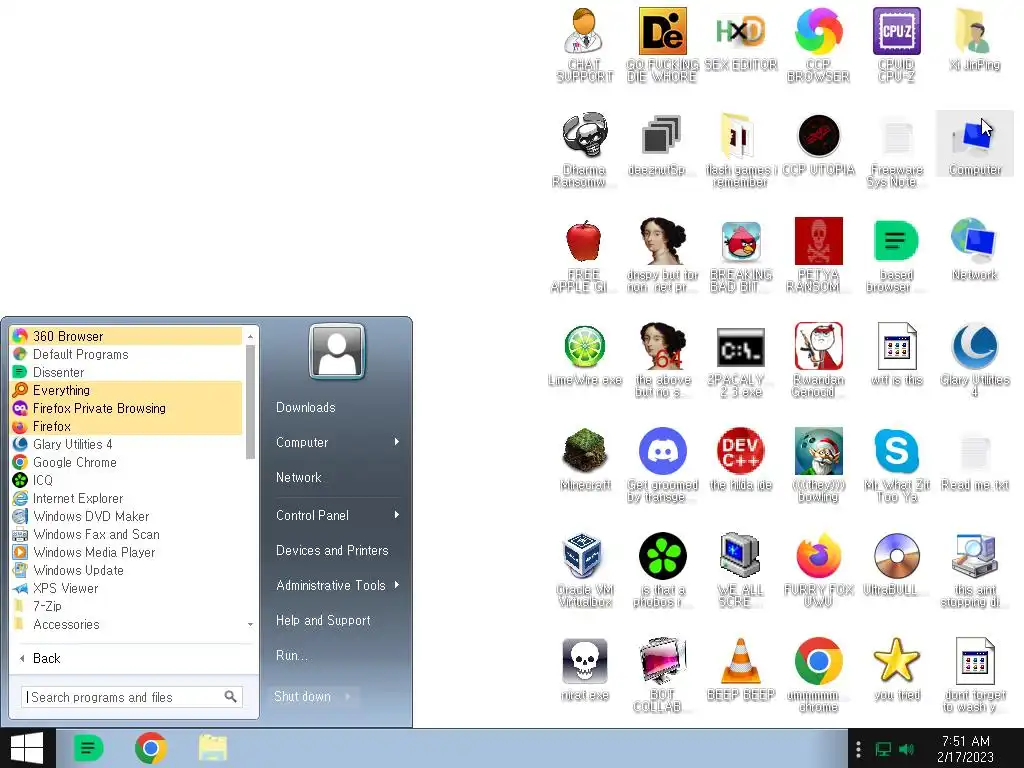
Task: Click the network tray icon
Action: (884, 749)
